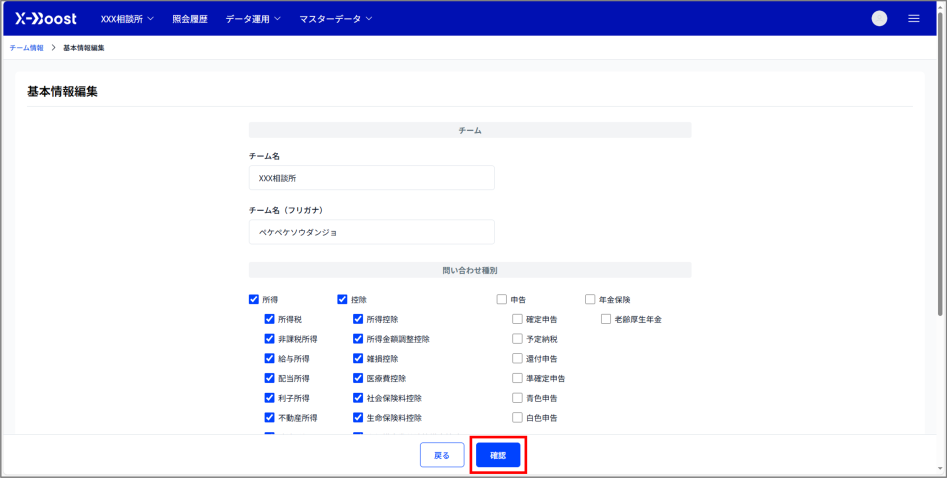
Task: Check the 青色申告 checkbox
Action: click(x=517, y=398)
